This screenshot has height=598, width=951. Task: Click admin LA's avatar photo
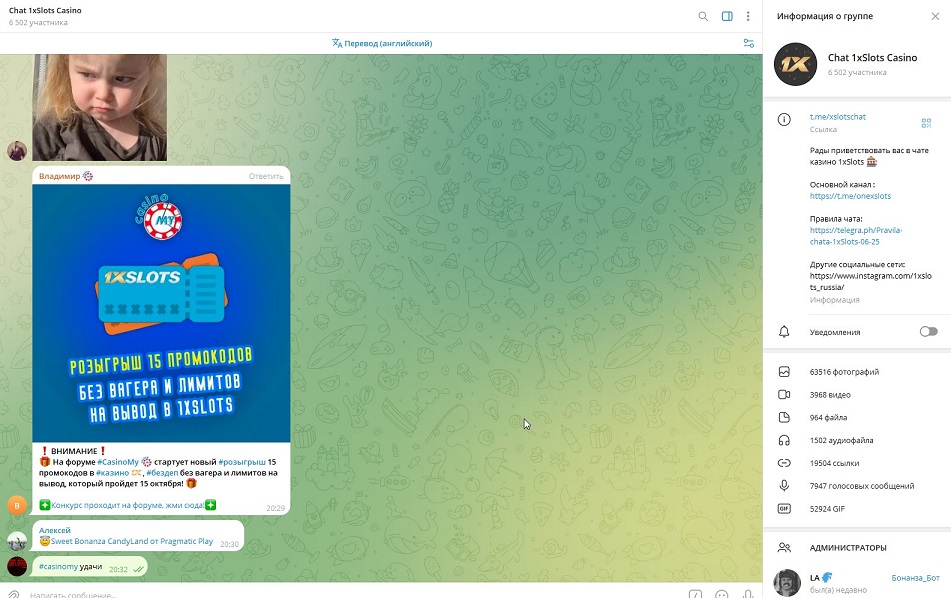(787, 583)
